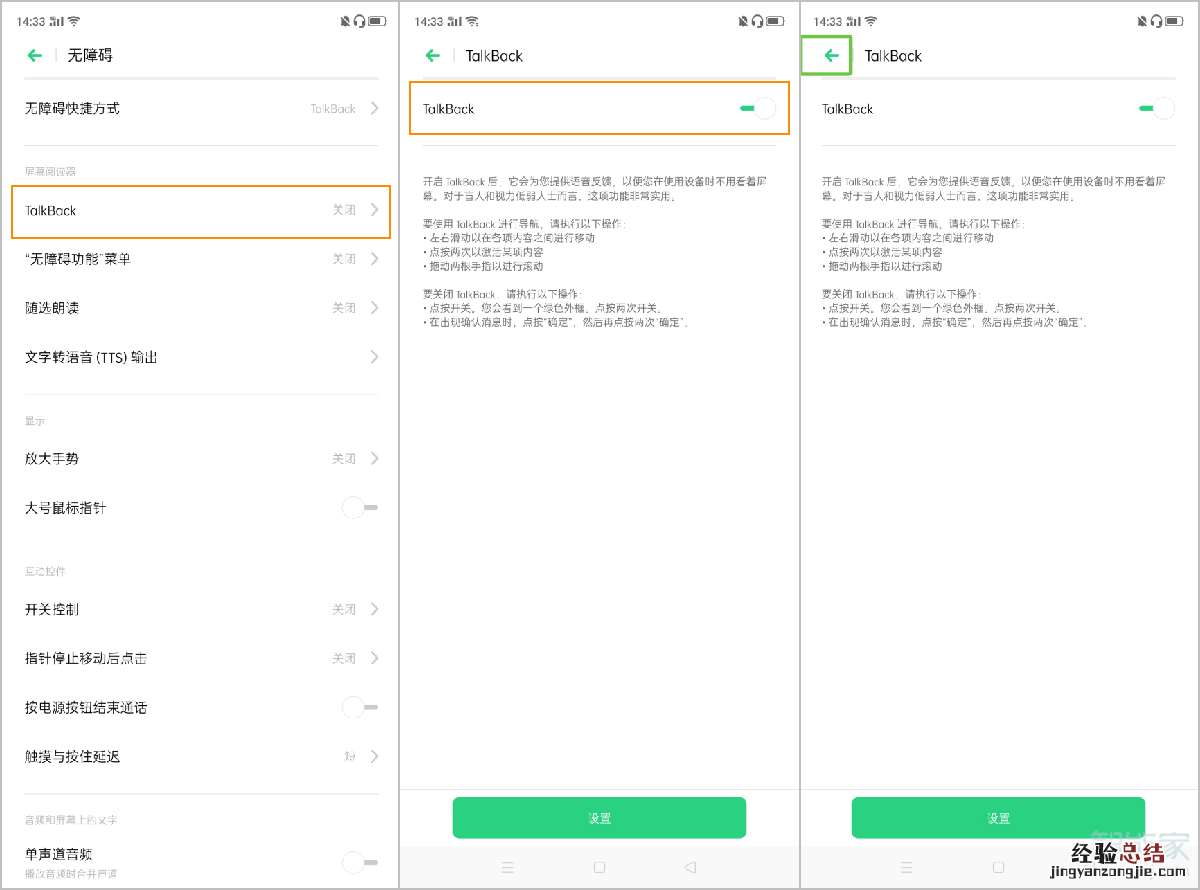Image resolution: width=1200 pixels, height=890 pixels.
Task: Tap the Wi-Fi icon in the middle screen's status bar
Action: pos(473,21)
